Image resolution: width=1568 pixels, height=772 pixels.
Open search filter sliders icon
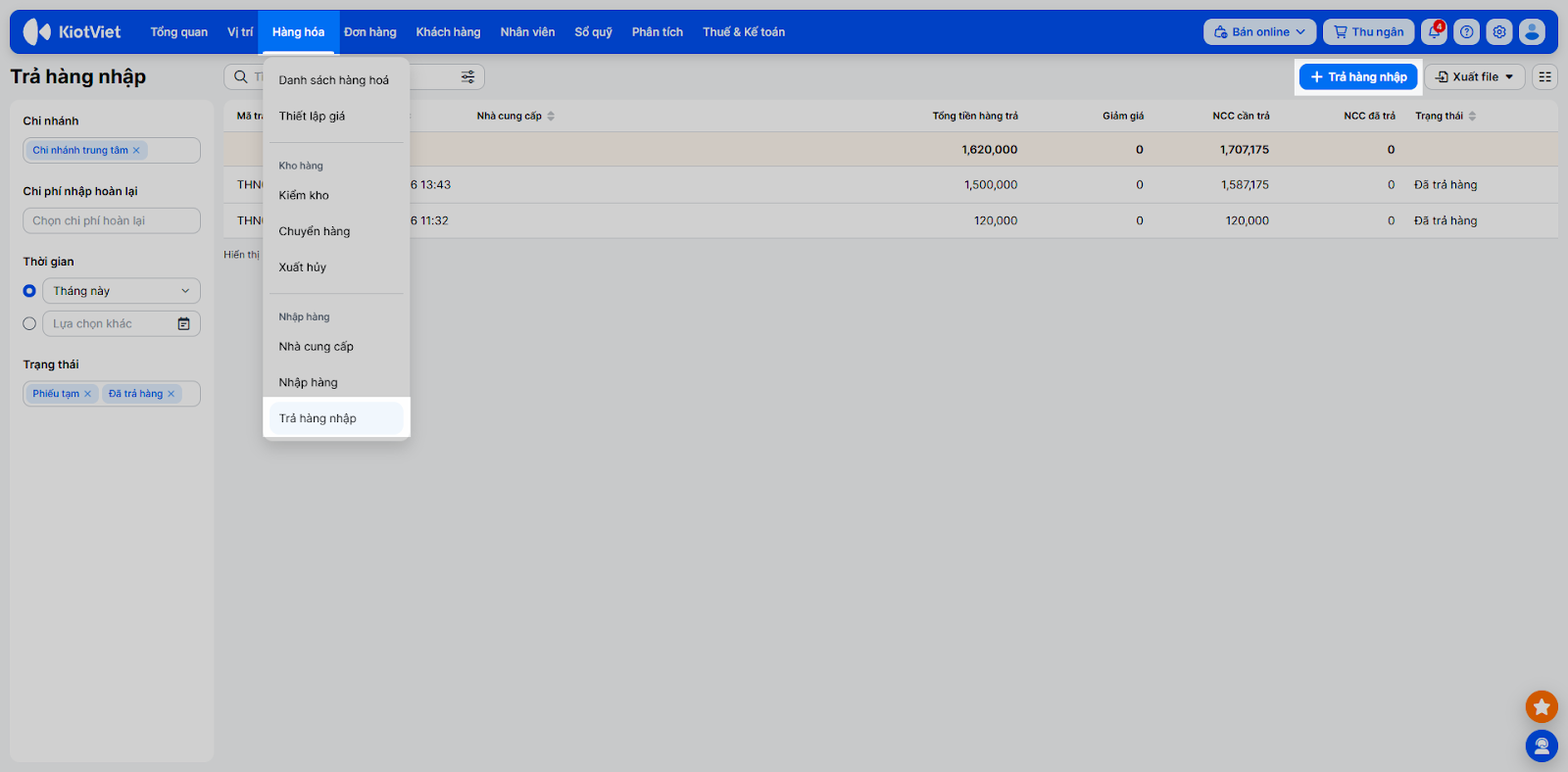(467, 76)
